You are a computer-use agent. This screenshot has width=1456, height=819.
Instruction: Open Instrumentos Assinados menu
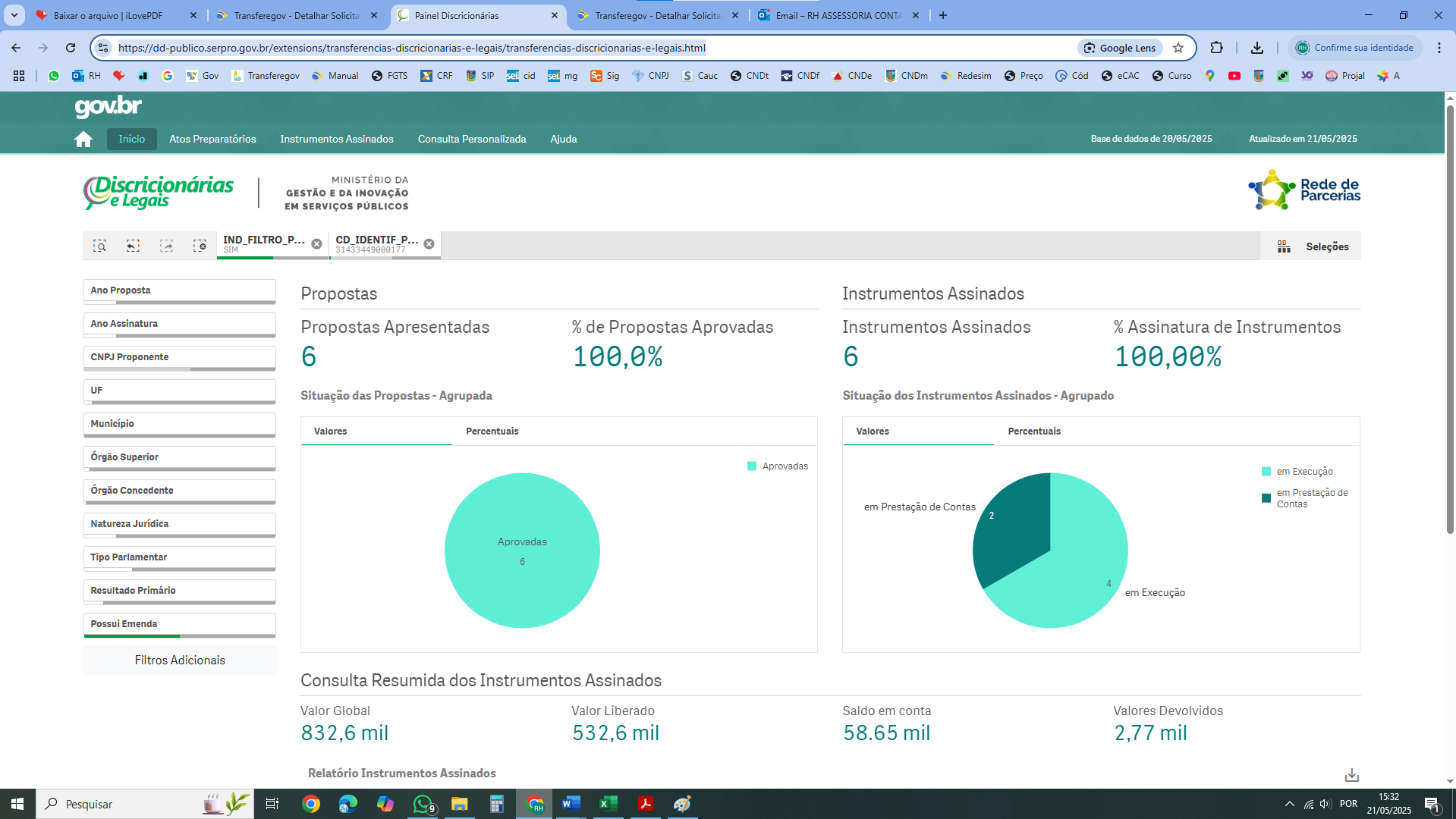337,139
